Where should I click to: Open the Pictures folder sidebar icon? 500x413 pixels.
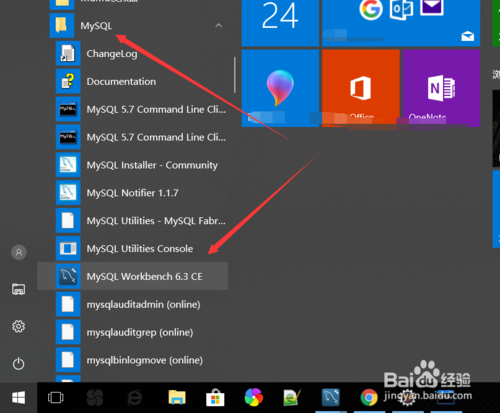[x=18, y=289]
